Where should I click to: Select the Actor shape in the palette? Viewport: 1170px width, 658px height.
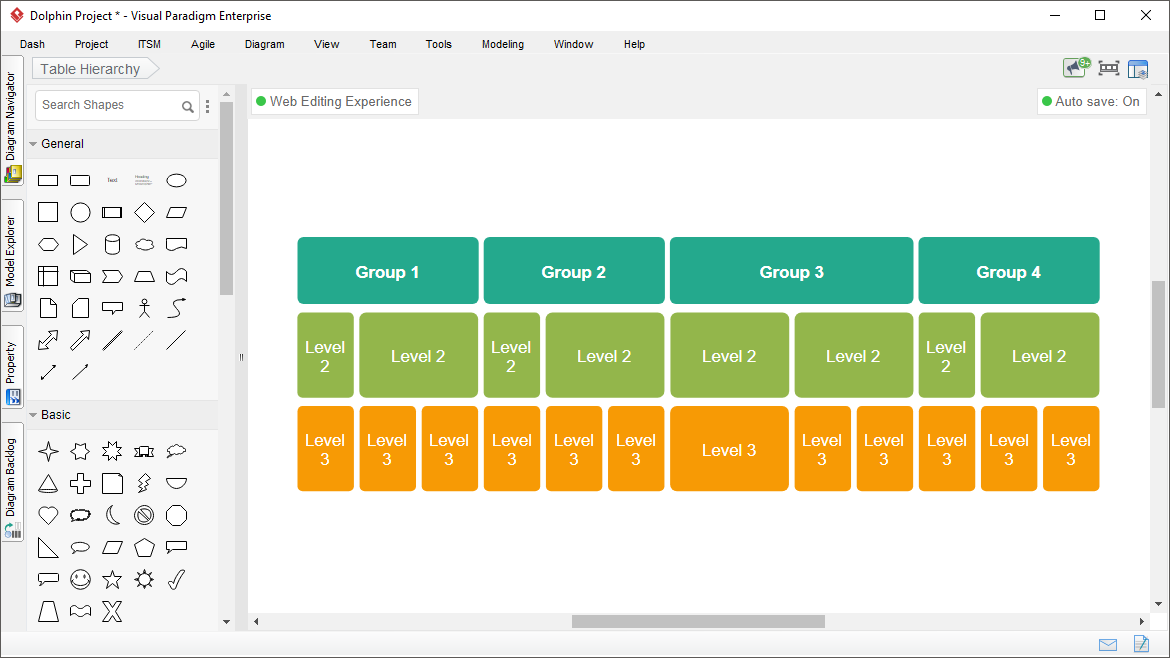144,307
